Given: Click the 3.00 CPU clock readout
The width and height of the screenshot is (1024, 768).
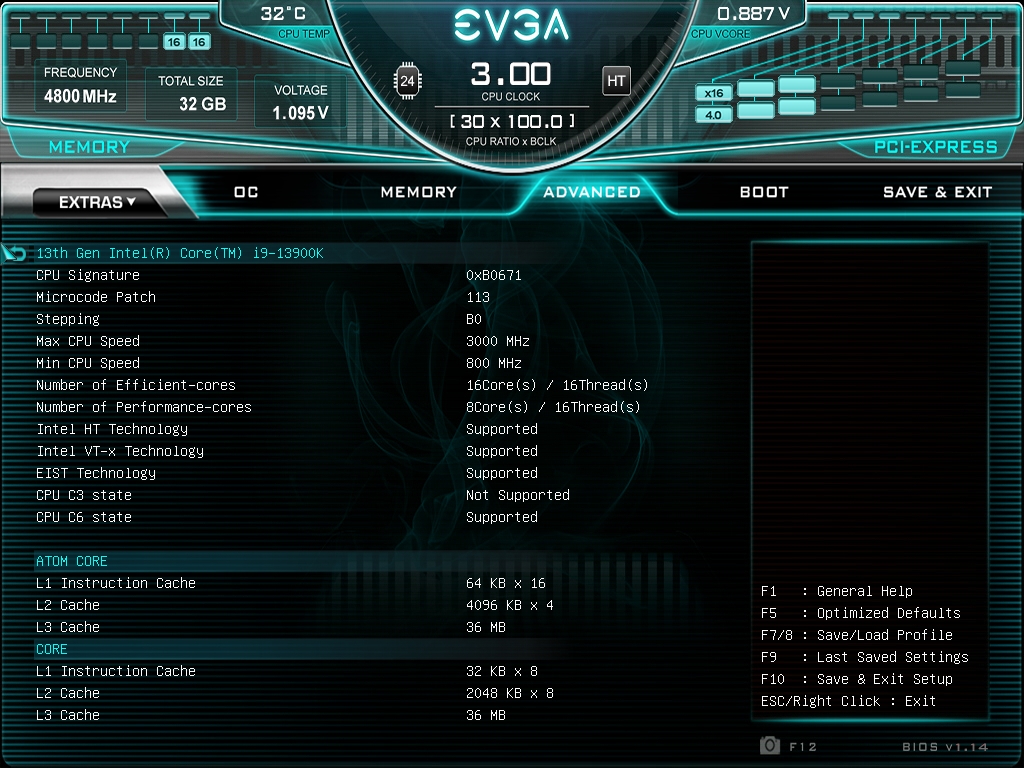Looking at the screenshot, I should [511, 74].
